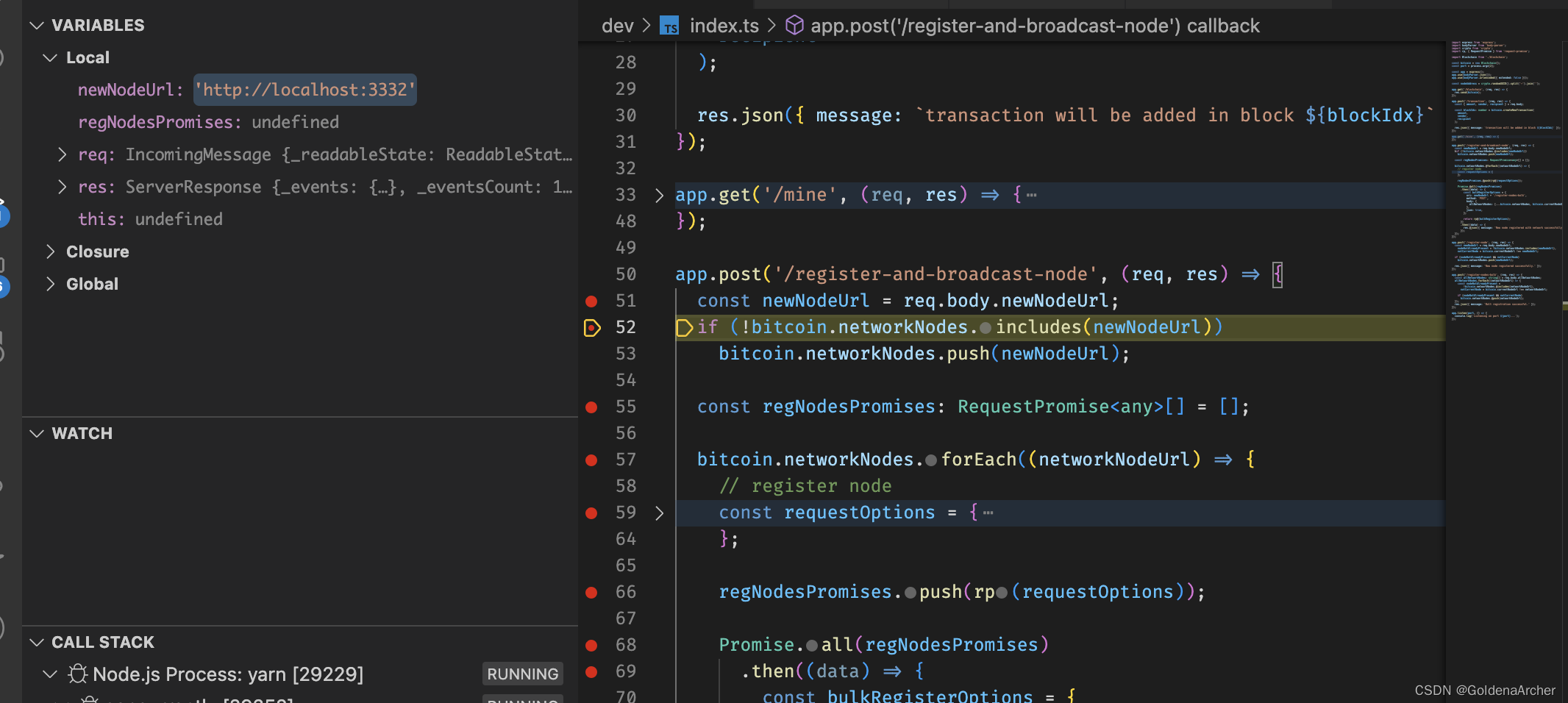This screenshot has width=1568, height=703.
Task: Click the inline breakpoint dot before push on line 66
Action: click(x=910, y=593)
